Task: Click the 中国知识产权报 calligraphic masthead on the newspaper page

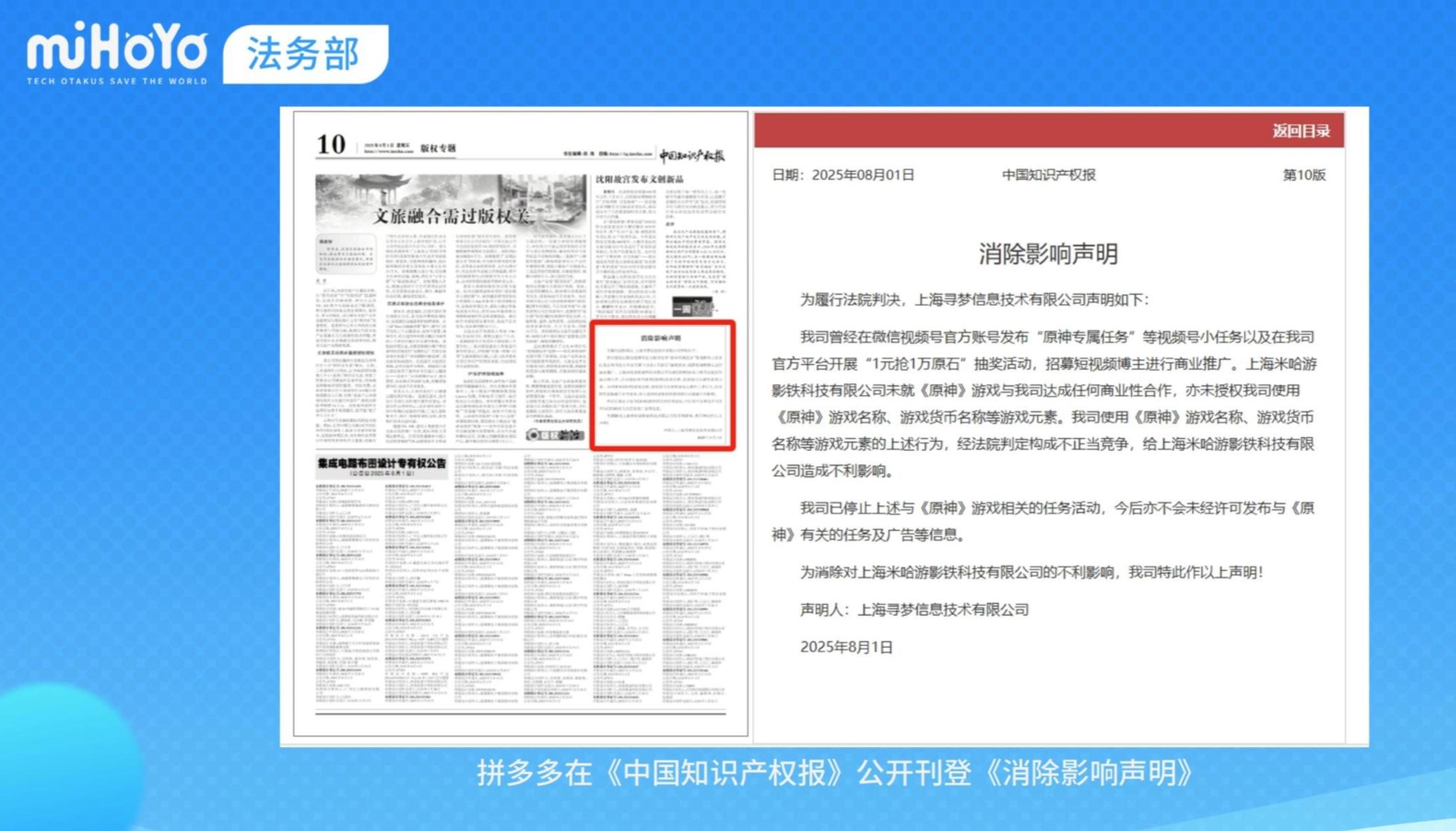Action: point(692,156)
